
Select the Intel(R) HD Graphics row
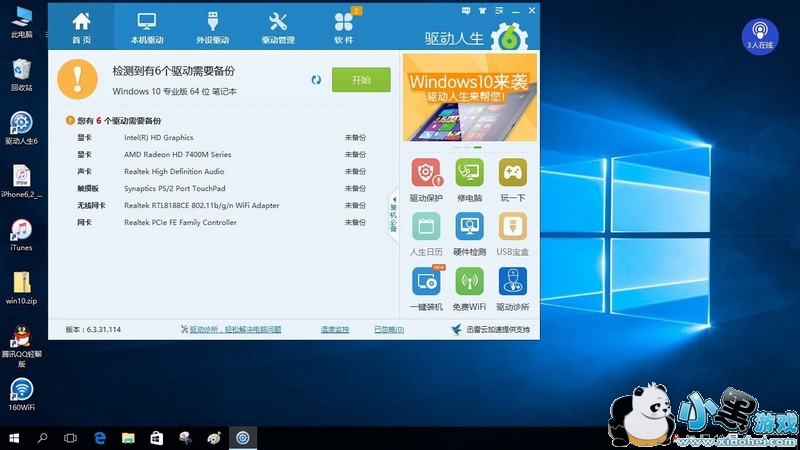coord(222,138)
